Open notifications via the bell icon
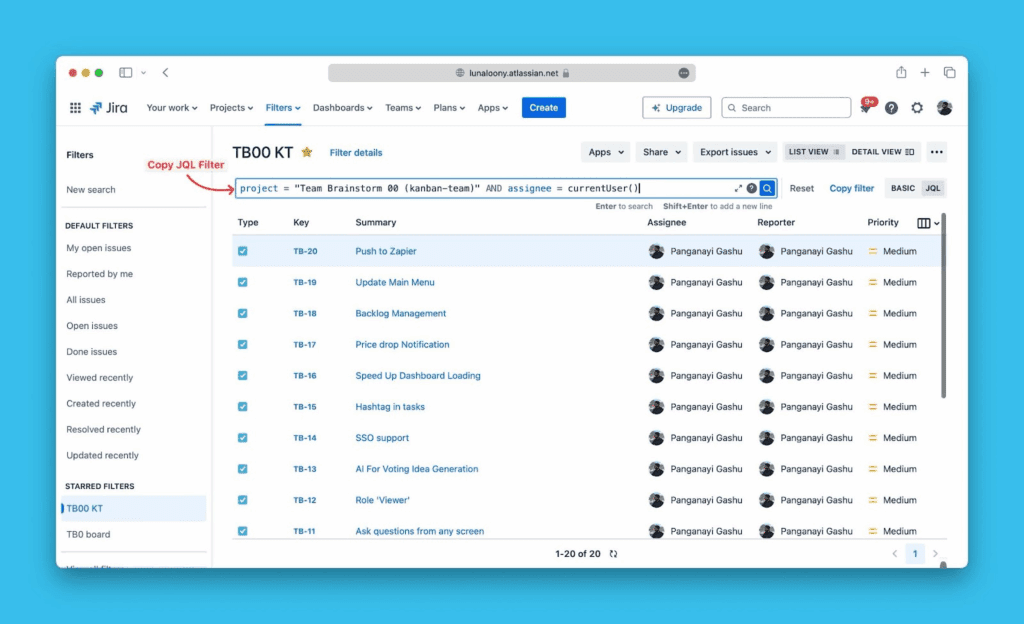Screen dimensions: 1024x624 tap(866, 107)
